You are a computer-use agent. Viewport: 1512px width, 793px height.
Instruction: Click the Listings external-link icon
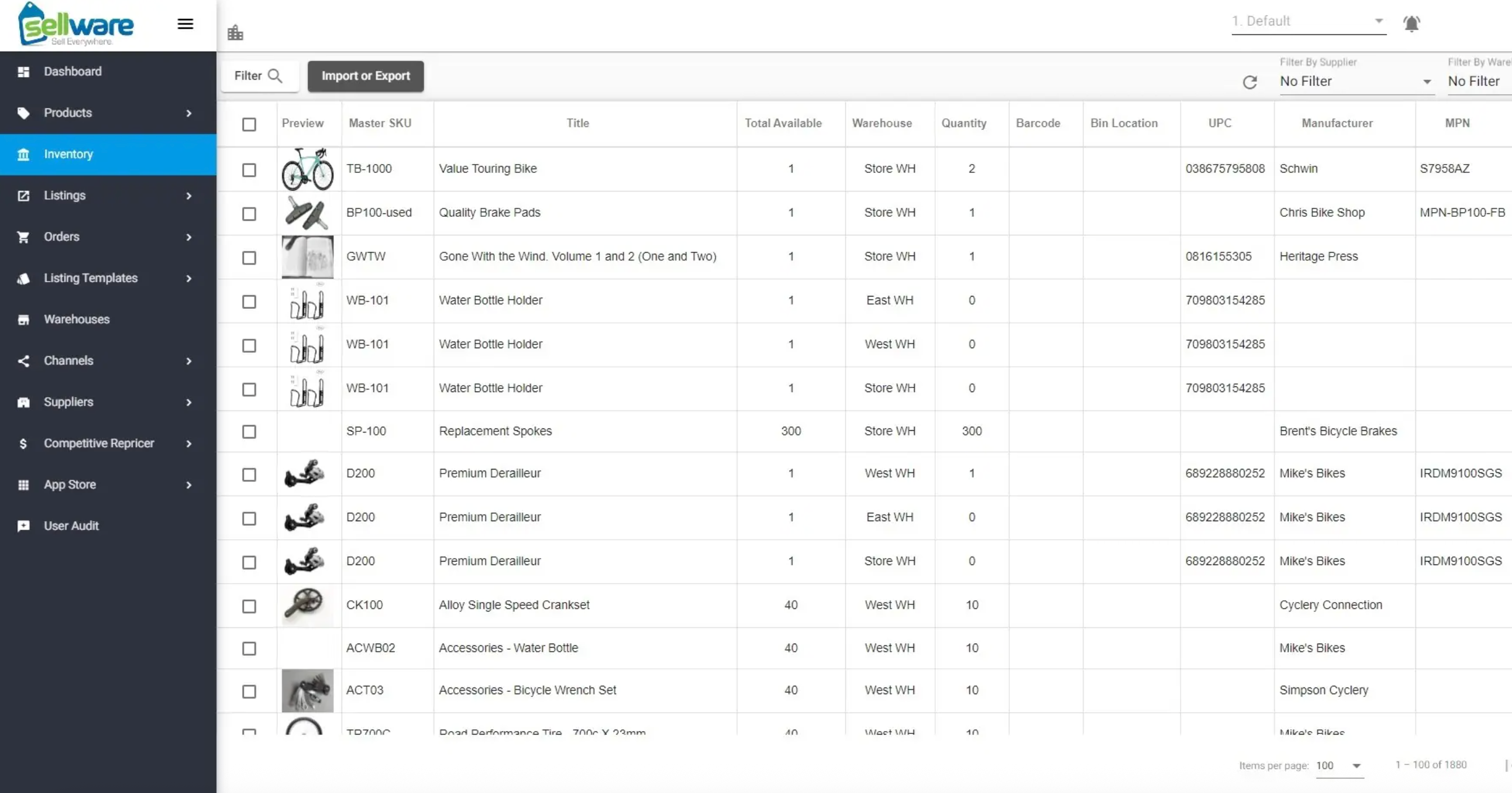(24, 195)
